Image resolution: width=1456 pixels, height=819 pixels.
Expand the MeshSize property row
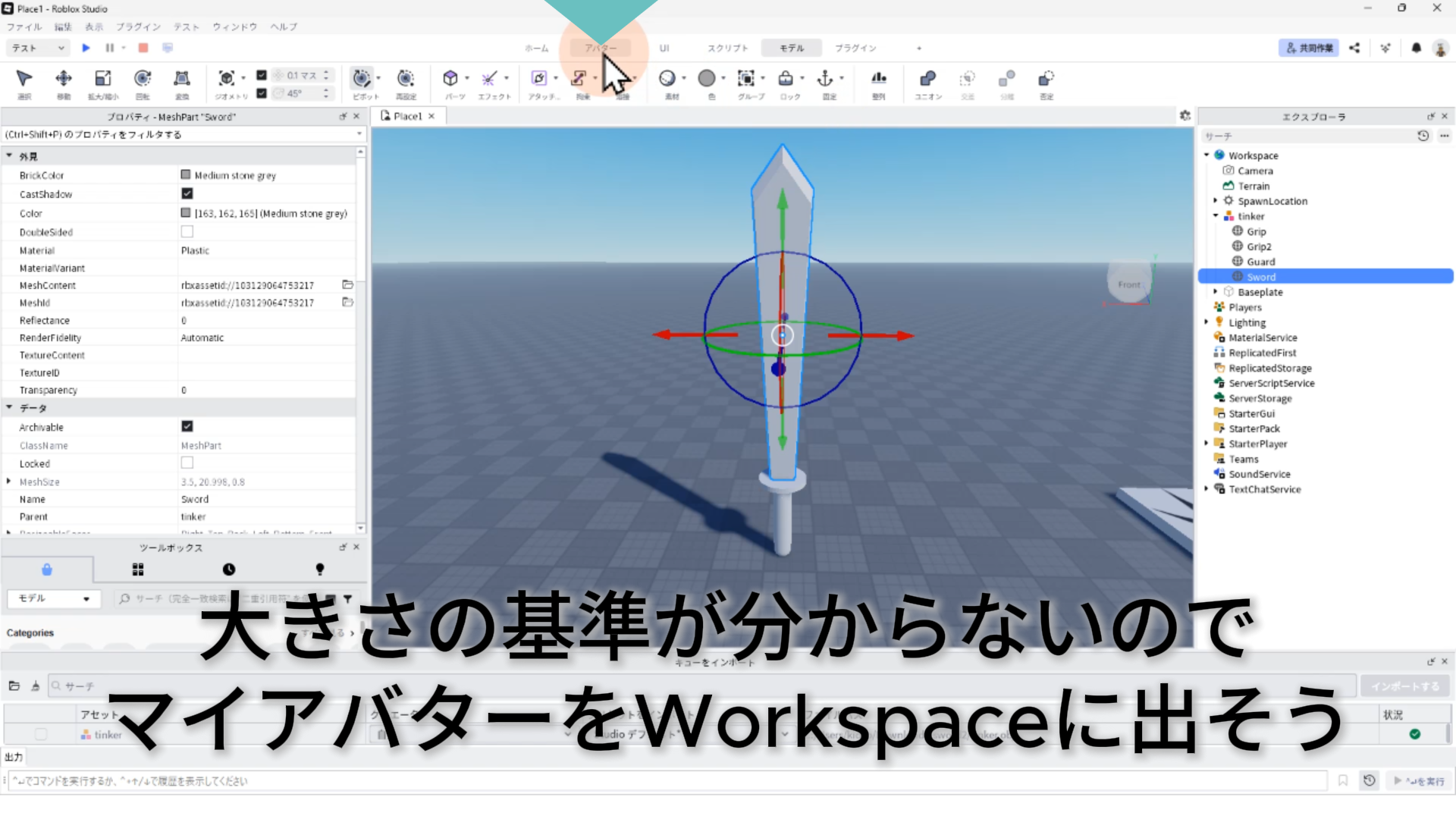(x=9, y=482)
